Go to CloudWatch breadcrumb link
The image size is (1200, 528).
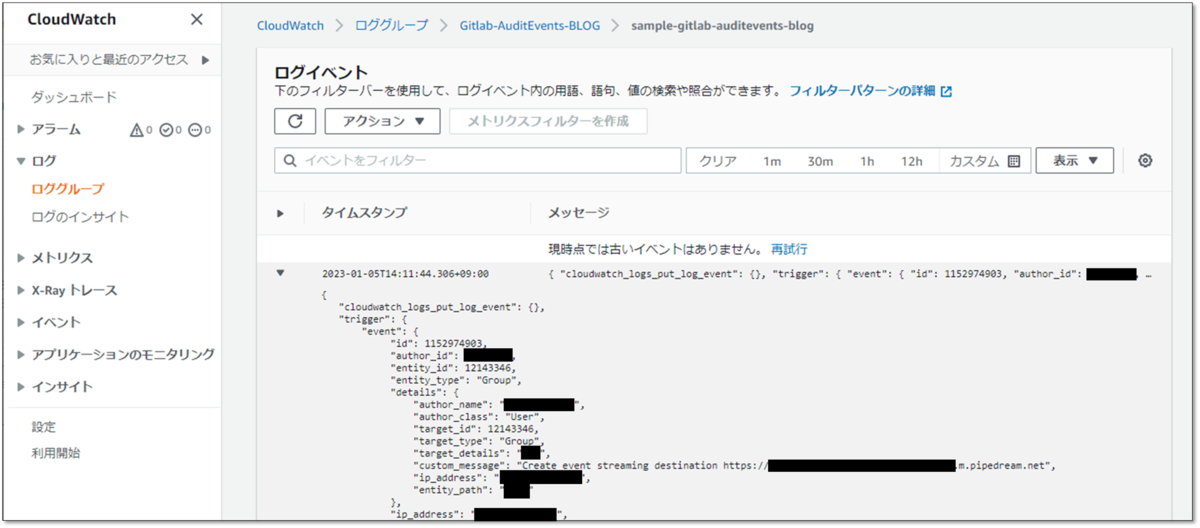pos(292,25)
